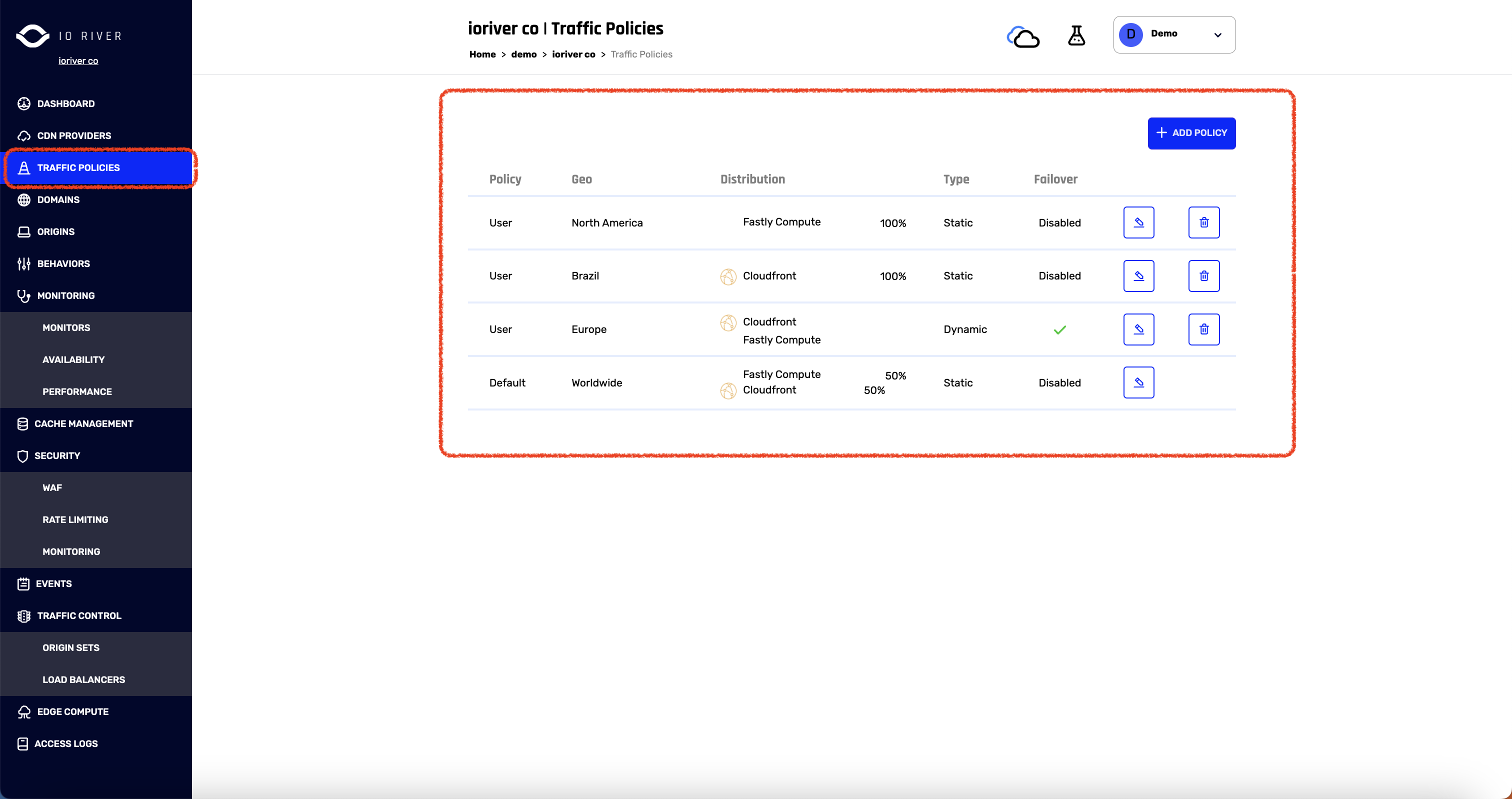This screenshot has width=1512, height=799.
Task: Click the CDN Providers cloud icon
Action: coord(23,135)
